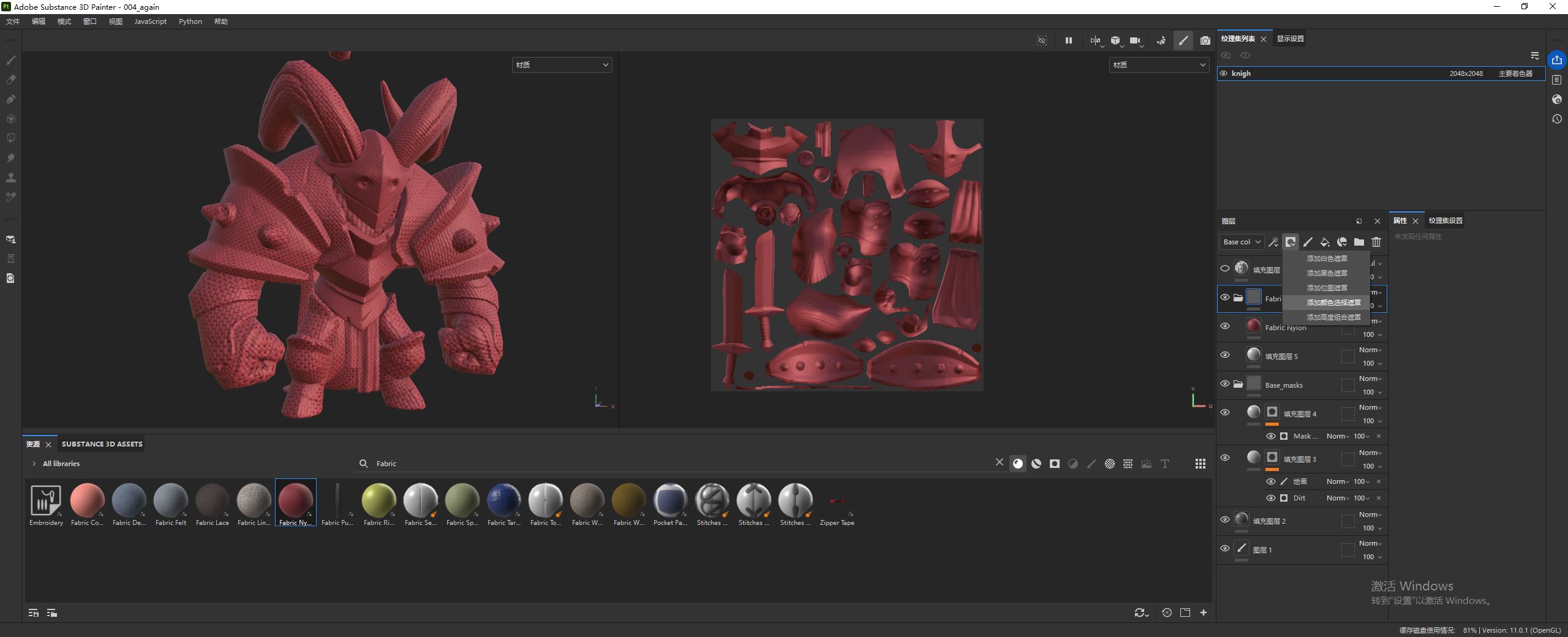
Task: Open the Base col channel dropdown
Action: point(1241,242)
